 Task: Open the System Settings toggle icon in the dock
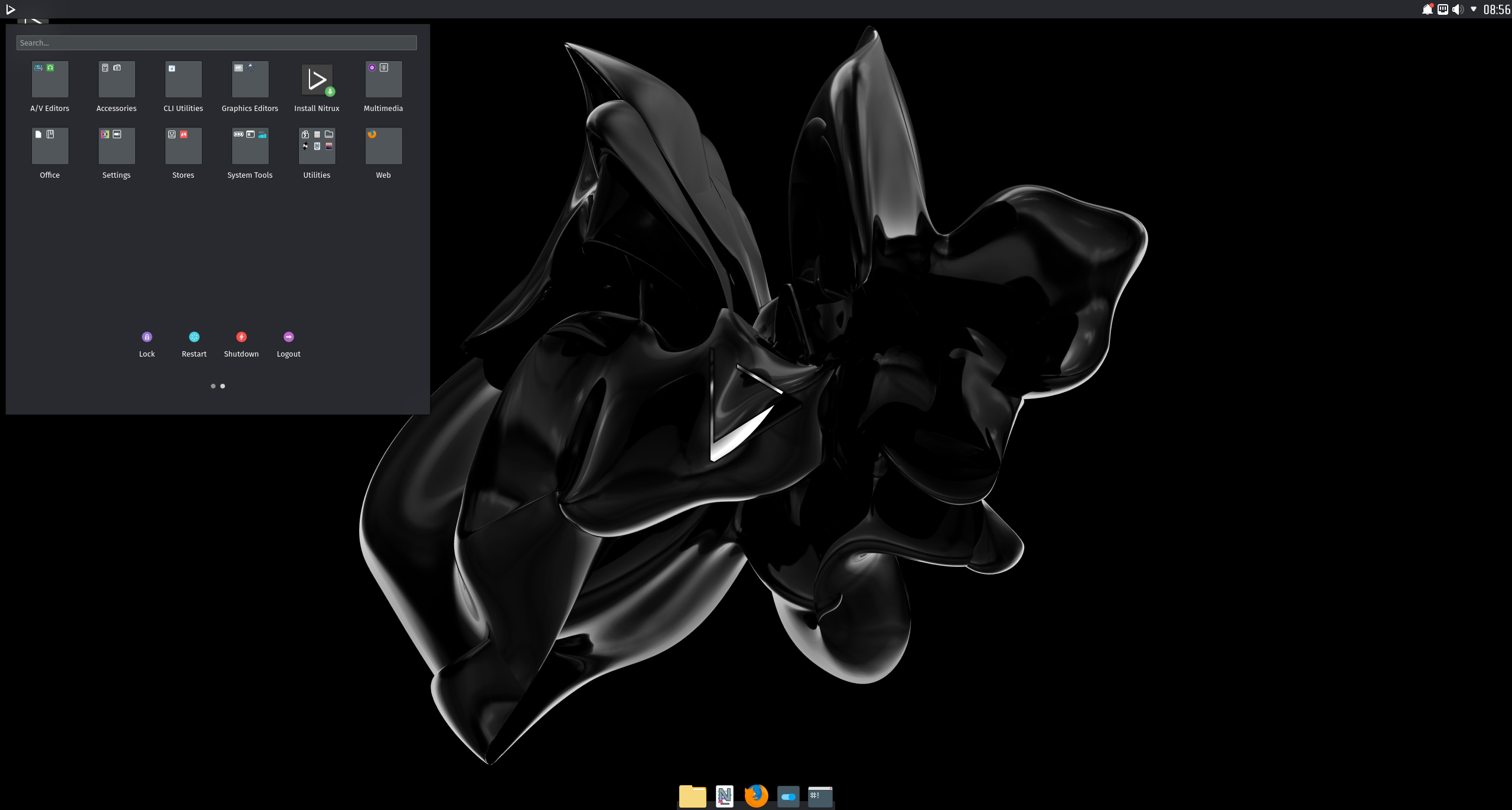(788, 796)
